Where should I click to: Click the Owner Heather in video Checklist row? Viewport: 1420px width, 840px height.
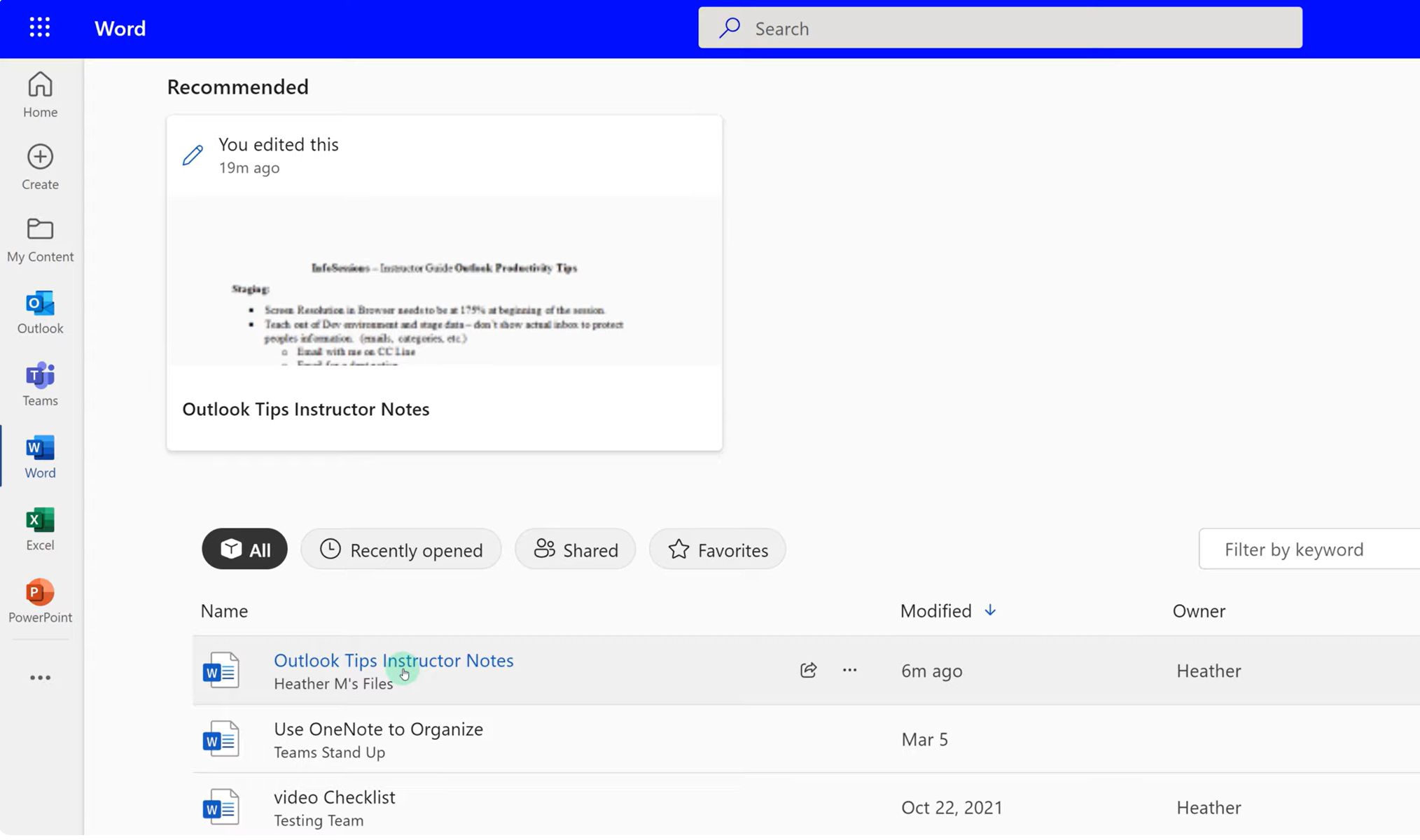pos(1209,807)
